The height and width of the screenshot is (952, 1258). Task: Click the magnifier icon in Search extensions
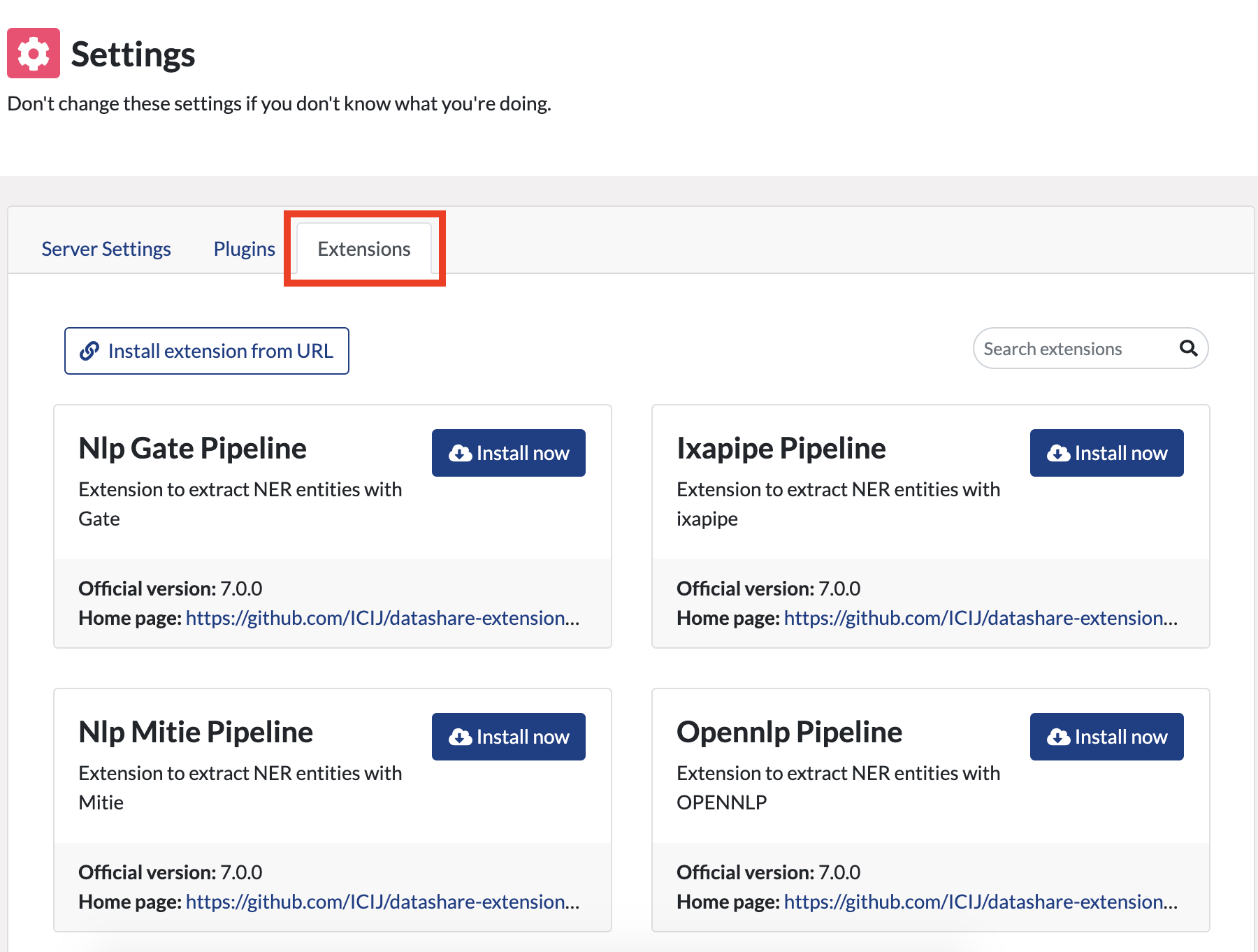point(1188,348)
